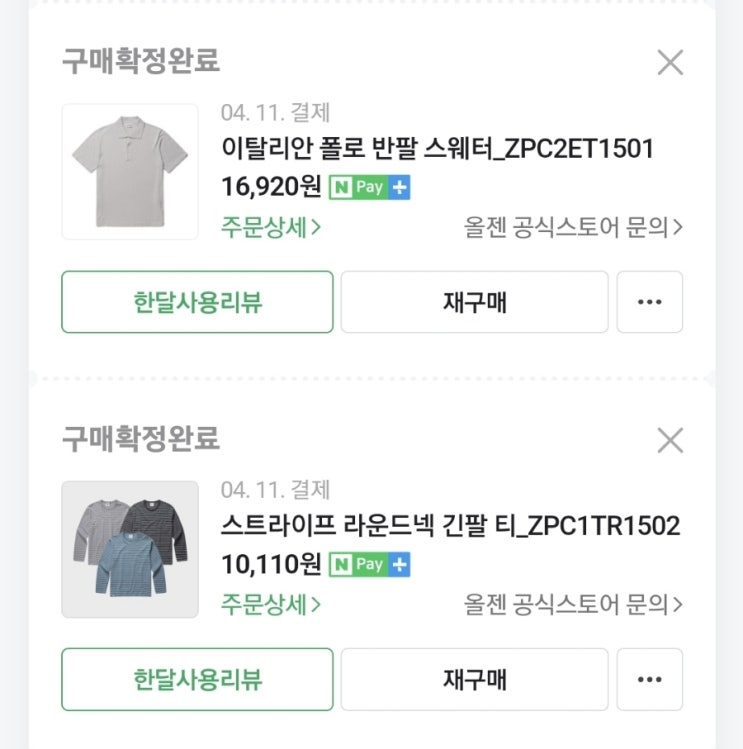Screen dimensions: 743x749
Task: Open product title 이탈리안 폴로 반팔 스웨터_ZPC2ET1501
Action: (437, 149)
